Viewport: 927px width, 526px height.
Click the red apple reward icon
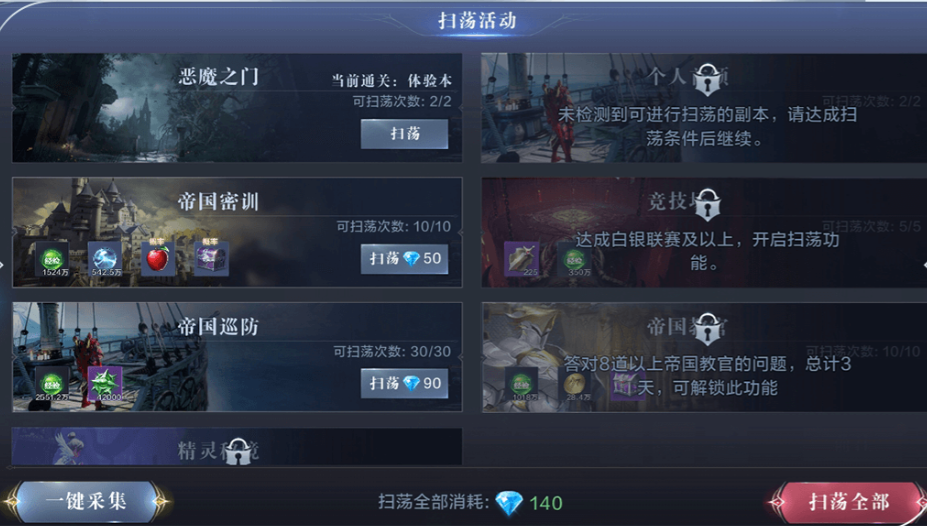tap(158, 259)
